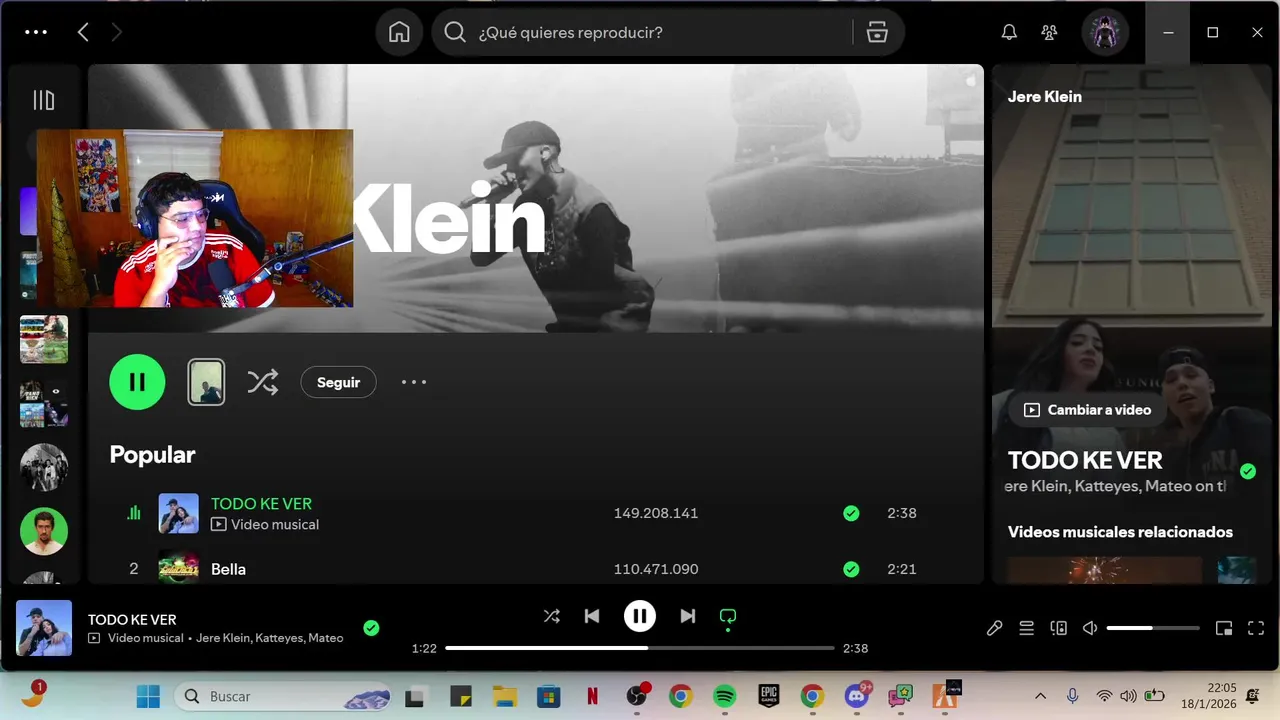Screen dimensions: 1280x720
Task: Toggle saved checkmark on Bella row
Action: tap(851, 569)
